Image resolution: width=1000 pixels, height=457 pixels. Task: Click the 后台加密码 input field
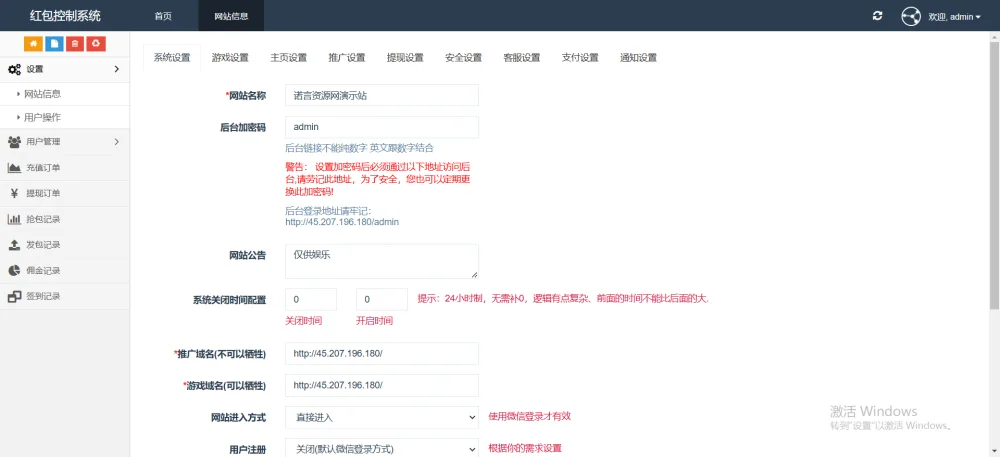[381, 127]
